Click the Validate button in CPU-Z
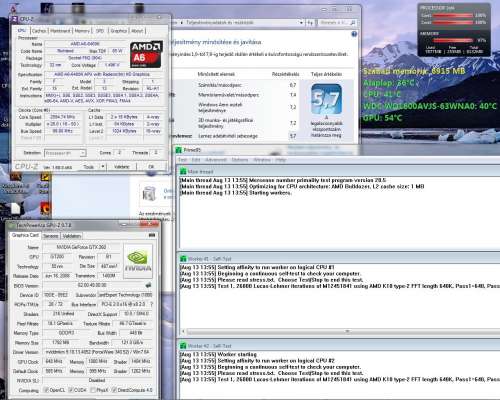This screenshot has width=500, height=400. 122,167
